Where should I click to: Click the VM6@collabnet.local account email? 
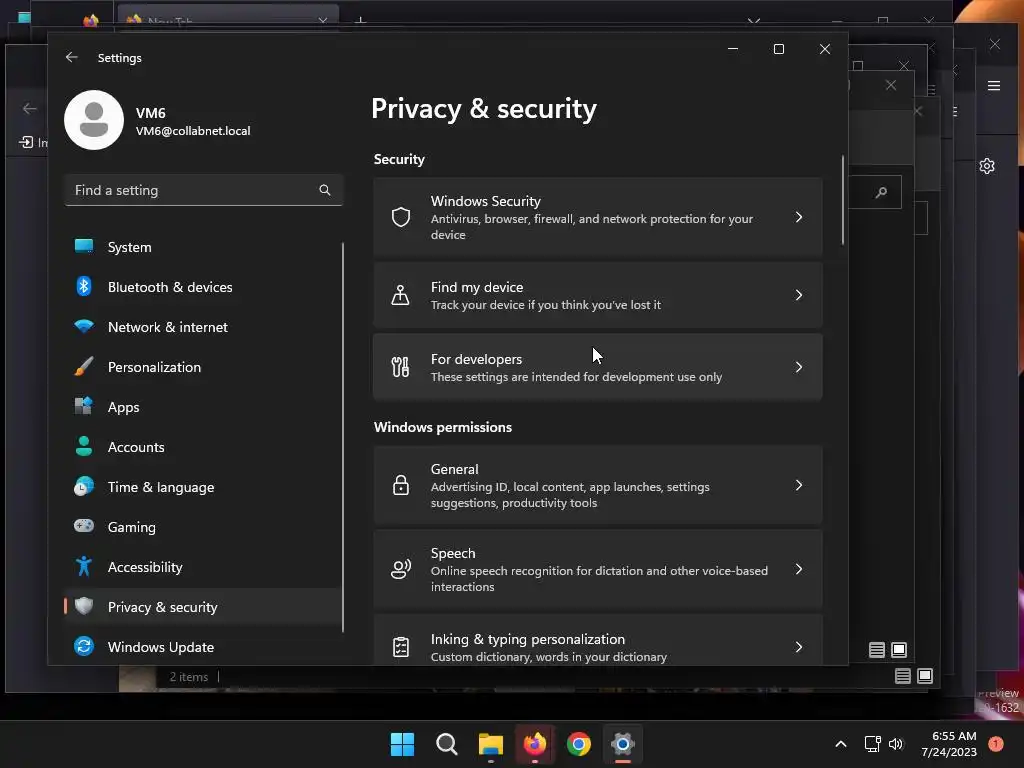click(x=193, y=131)
